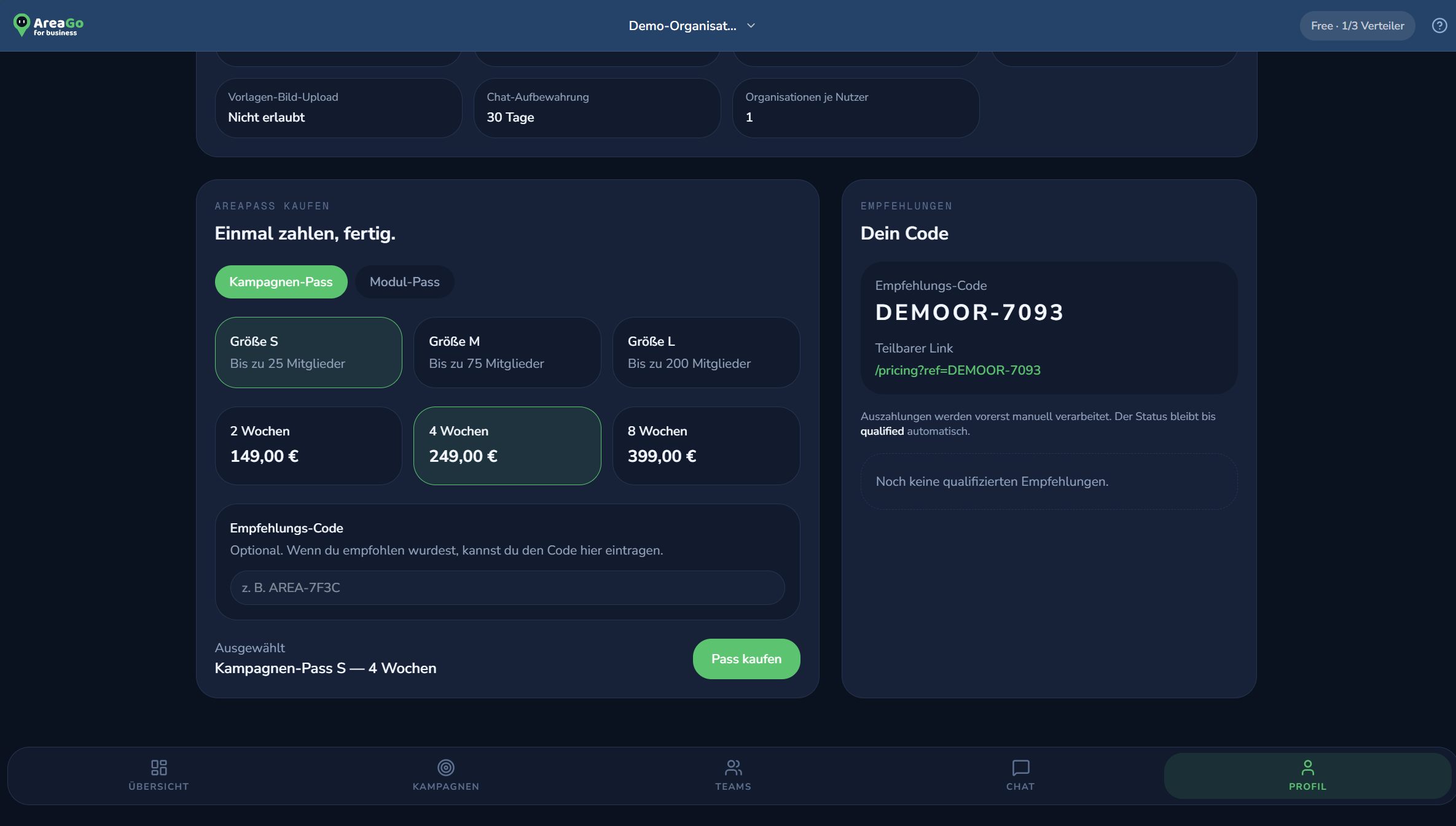Switch to the Modul-Pass tab
Viewport: 1456px width, 826px height.
(405, 282)
